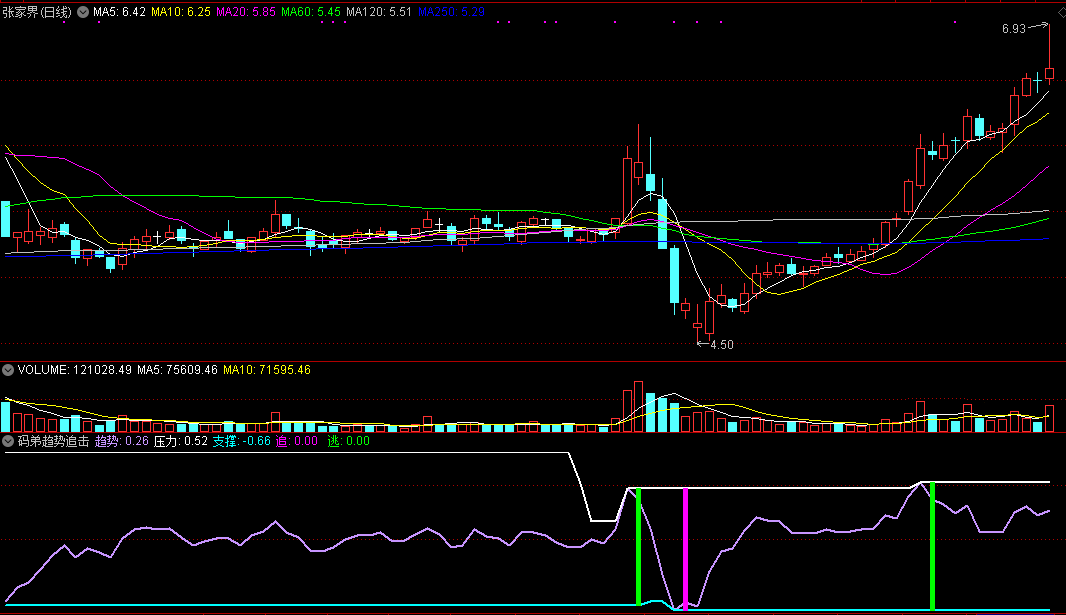The height and width of the screenshot is (615, 1066).
Task: Click the 码弟趋势追击 indicator name
Action: pos(54,441)
